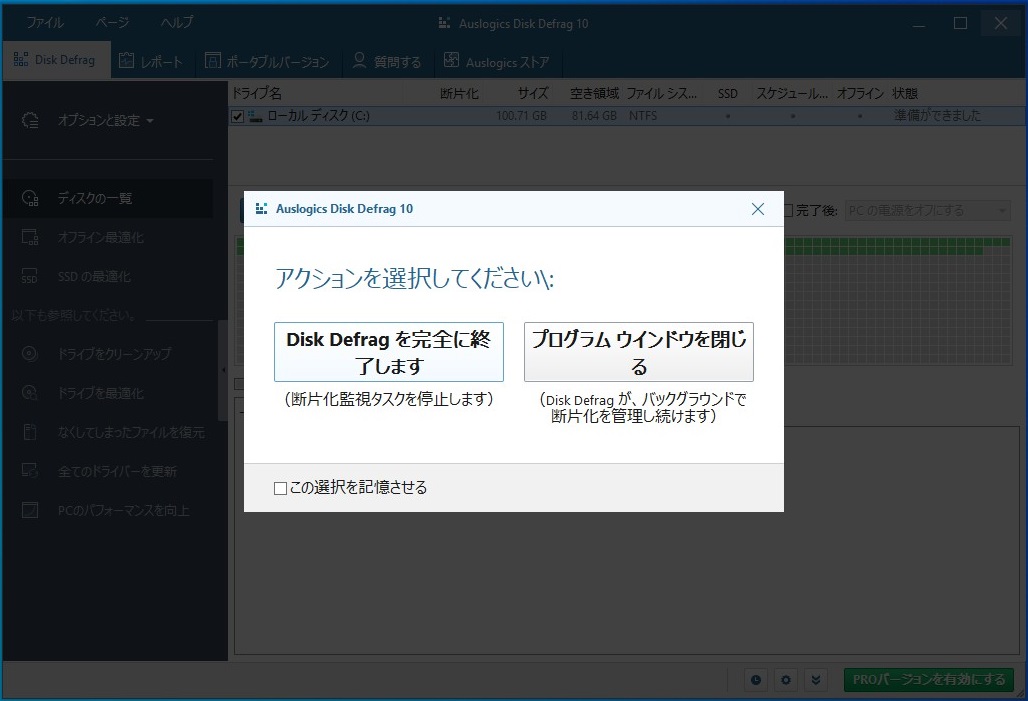Click the Auslogics logo in dialog title
The height and width of the screenshot is (701, 1028).
[x=261, y=209]
